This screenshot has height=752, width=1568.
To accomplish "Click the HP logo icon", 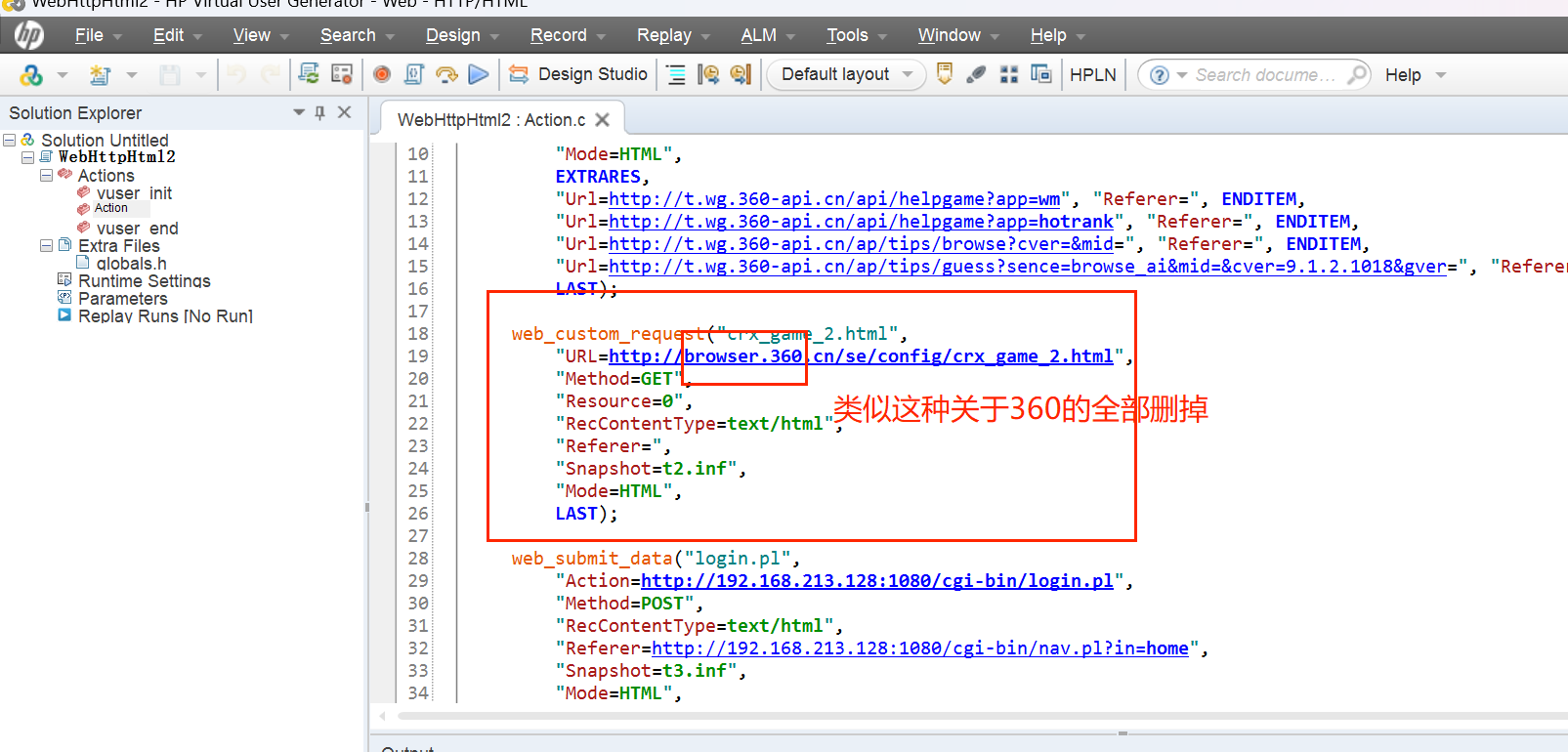I will click(x=29, y=35).
